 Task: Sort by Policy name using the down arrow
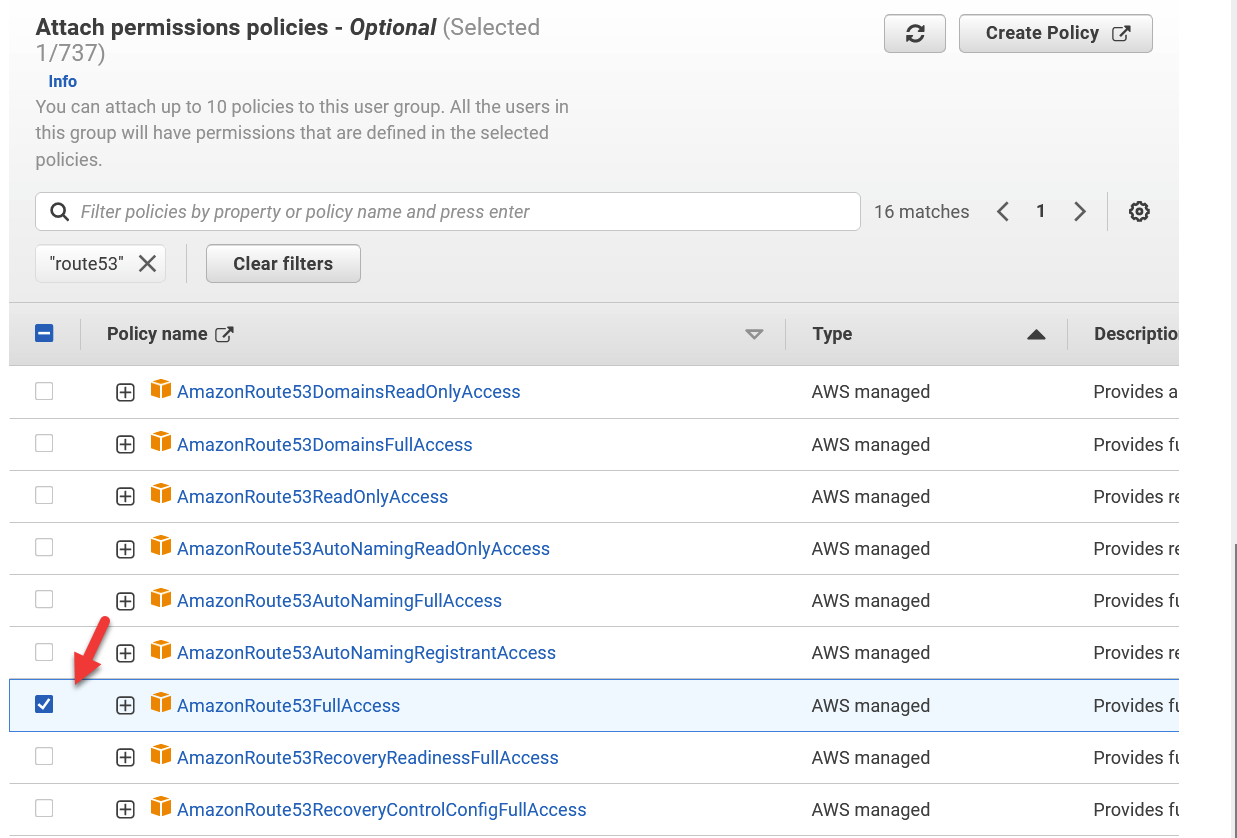click(x=754, y=335)
